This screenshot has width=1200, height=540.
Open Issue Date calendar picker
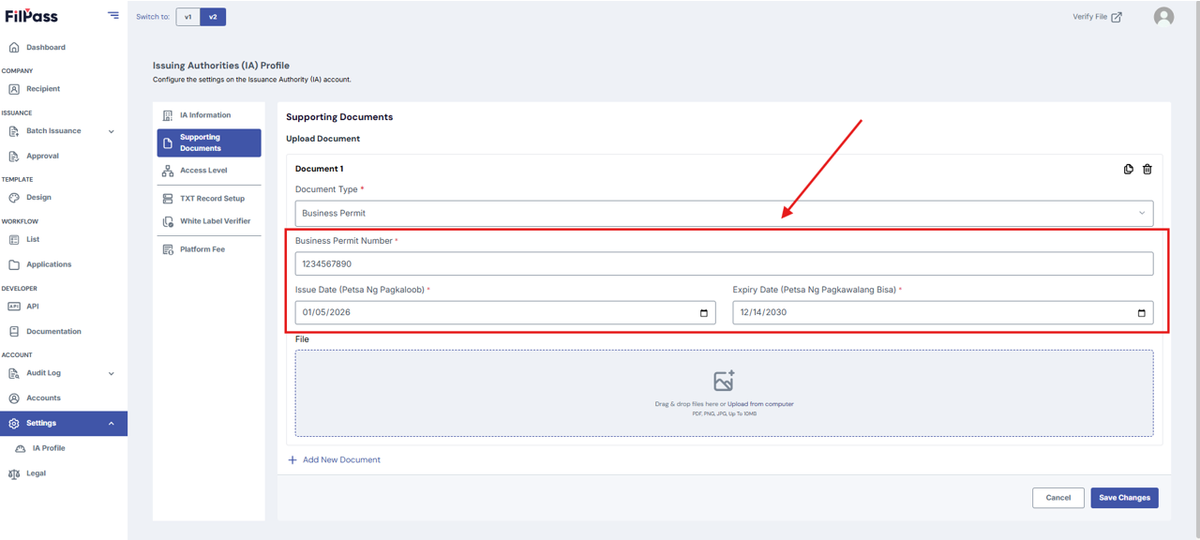tap(704, 313)
